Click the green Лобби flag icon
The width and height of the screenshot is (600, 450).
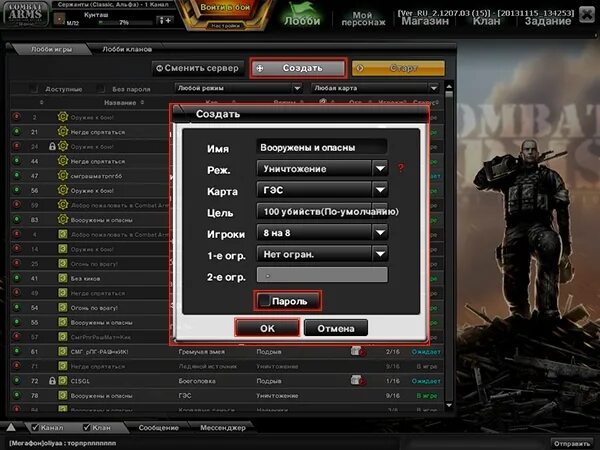tap(300, 8)
